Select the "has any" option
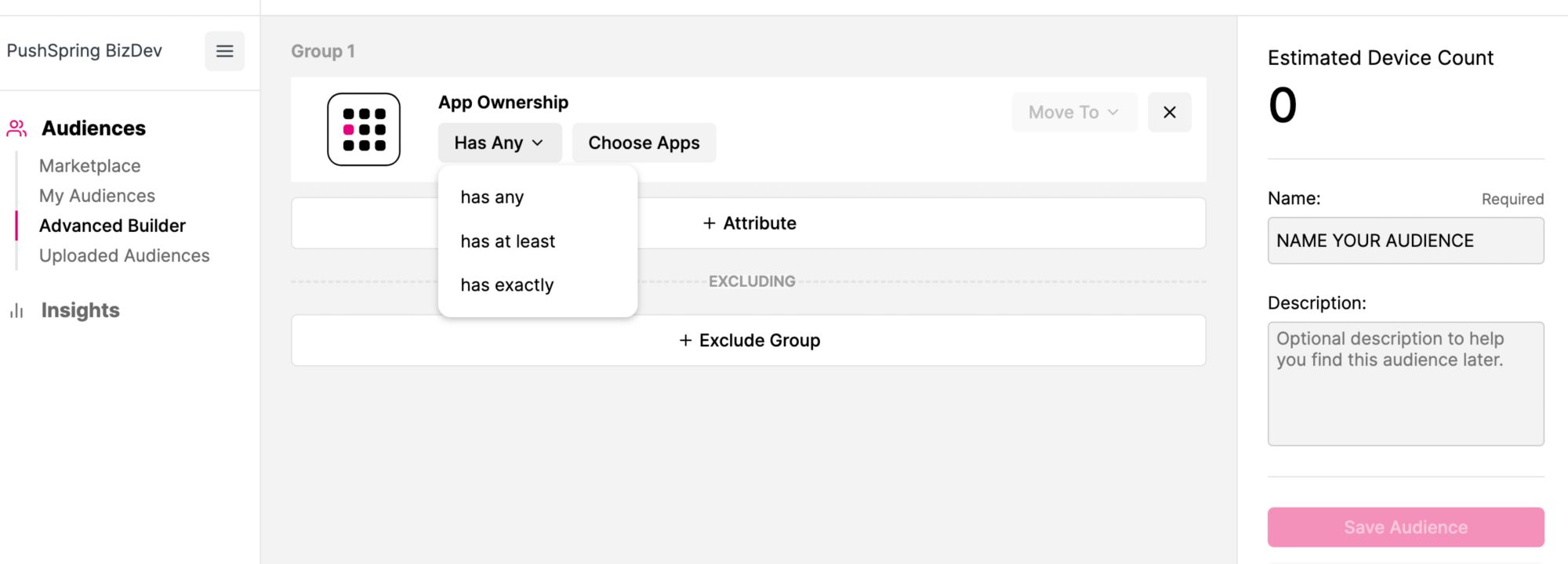Screen dimensions: 1568x564 click(492, 197)
